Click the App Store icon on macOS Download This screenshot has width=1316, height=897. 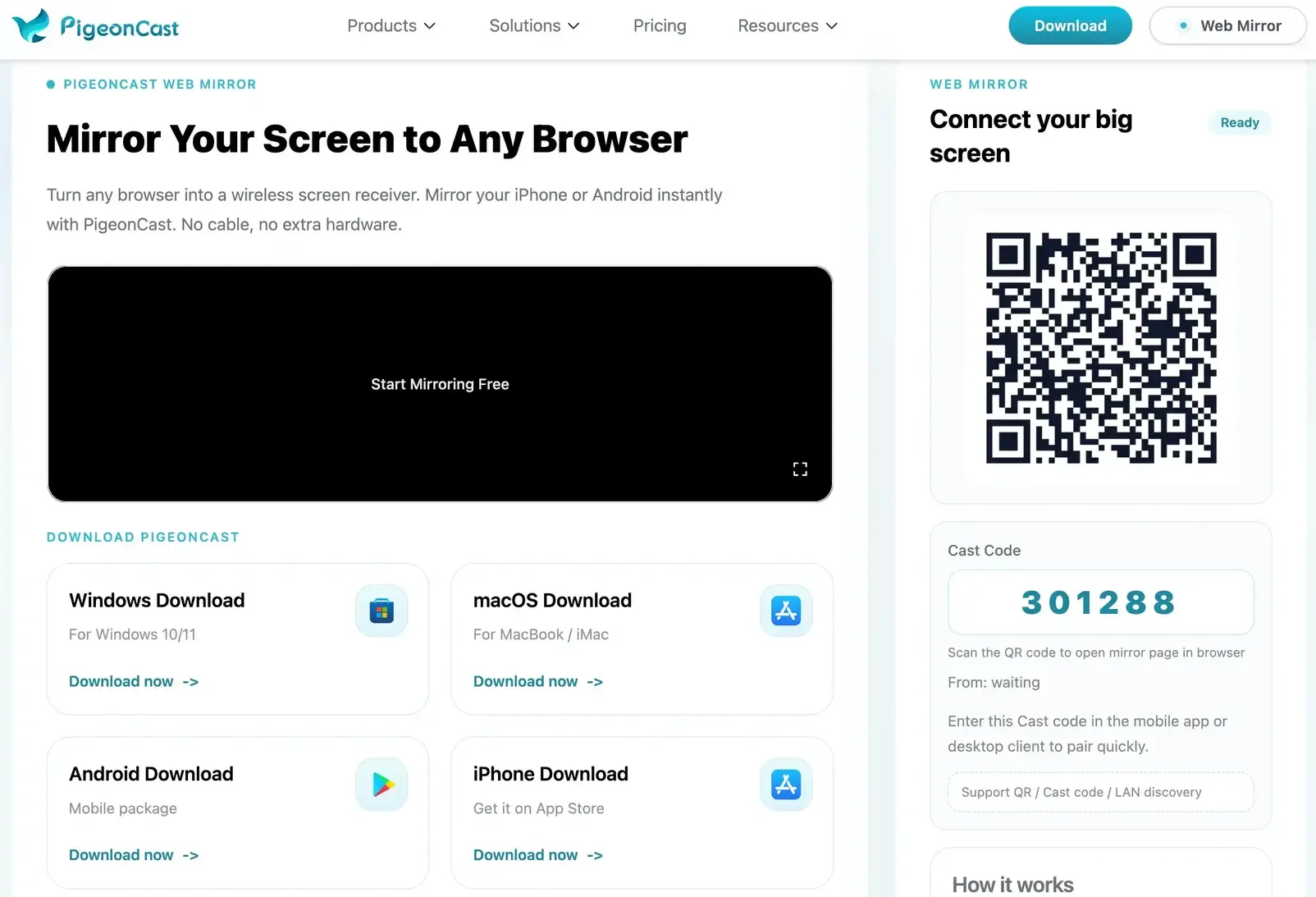[x=786, y=611]
